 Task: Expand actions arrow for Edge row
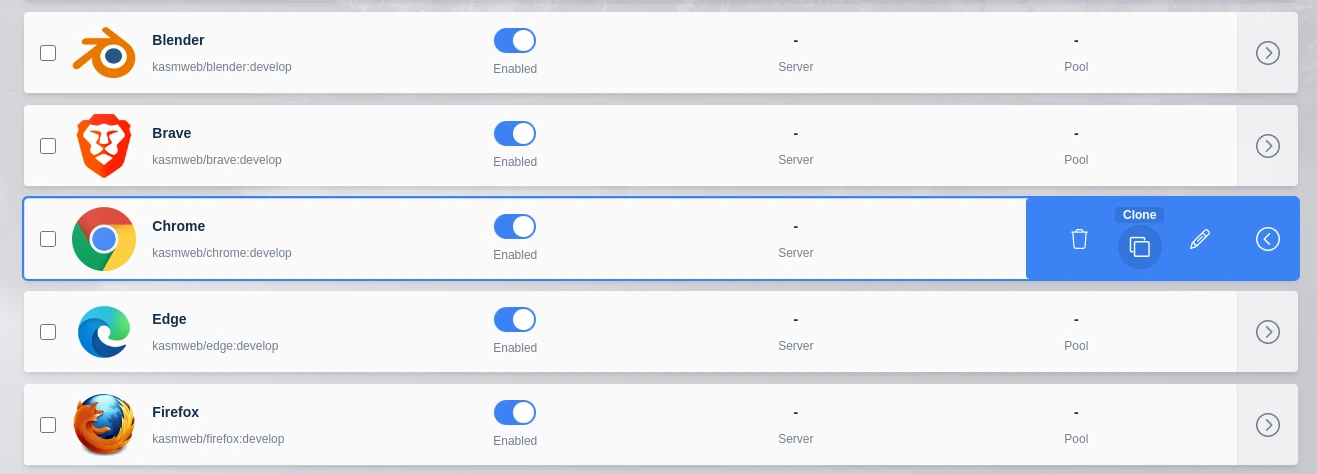tap(1267, 332)
